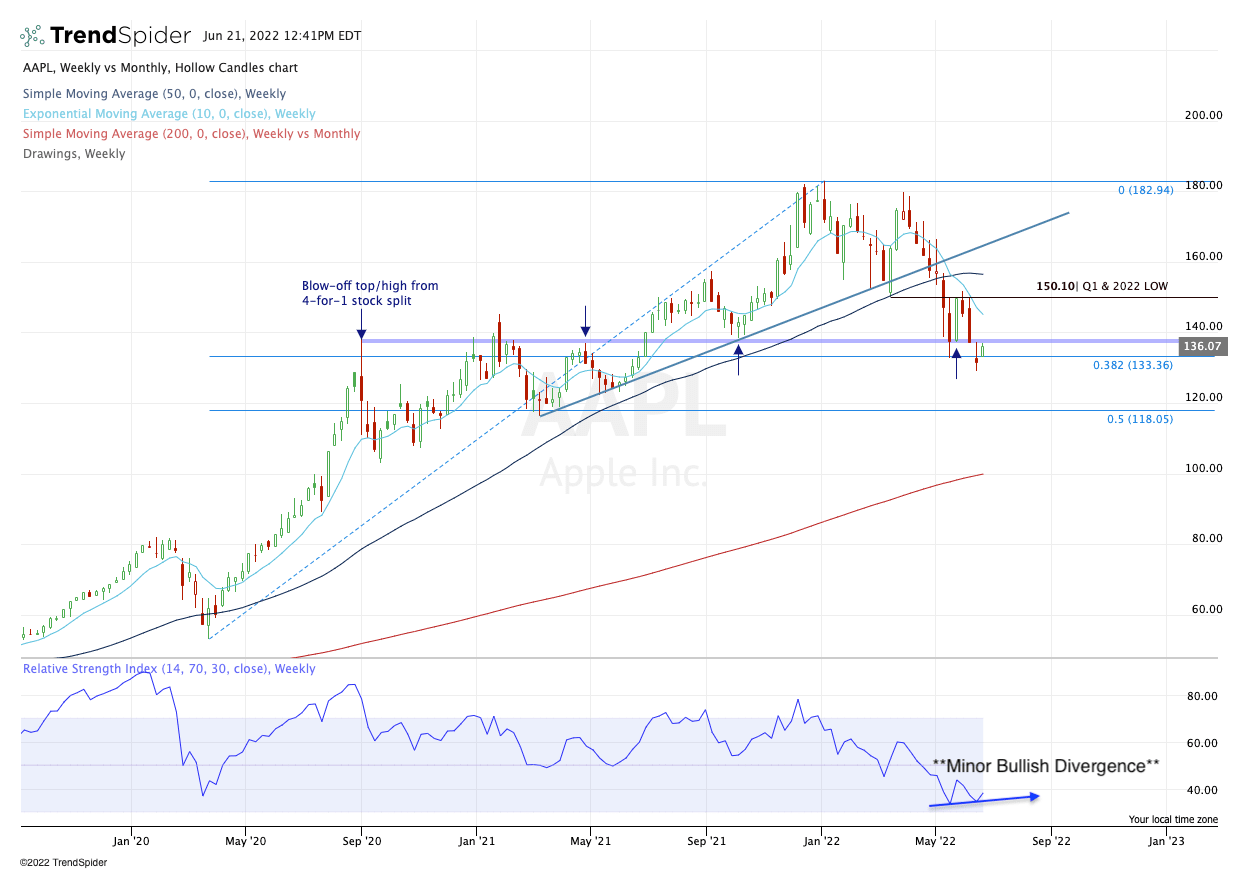Viewport: 1248px width, 872px height.
Task: Expand the AAPL symbol selector
Action: click(36, 67)
